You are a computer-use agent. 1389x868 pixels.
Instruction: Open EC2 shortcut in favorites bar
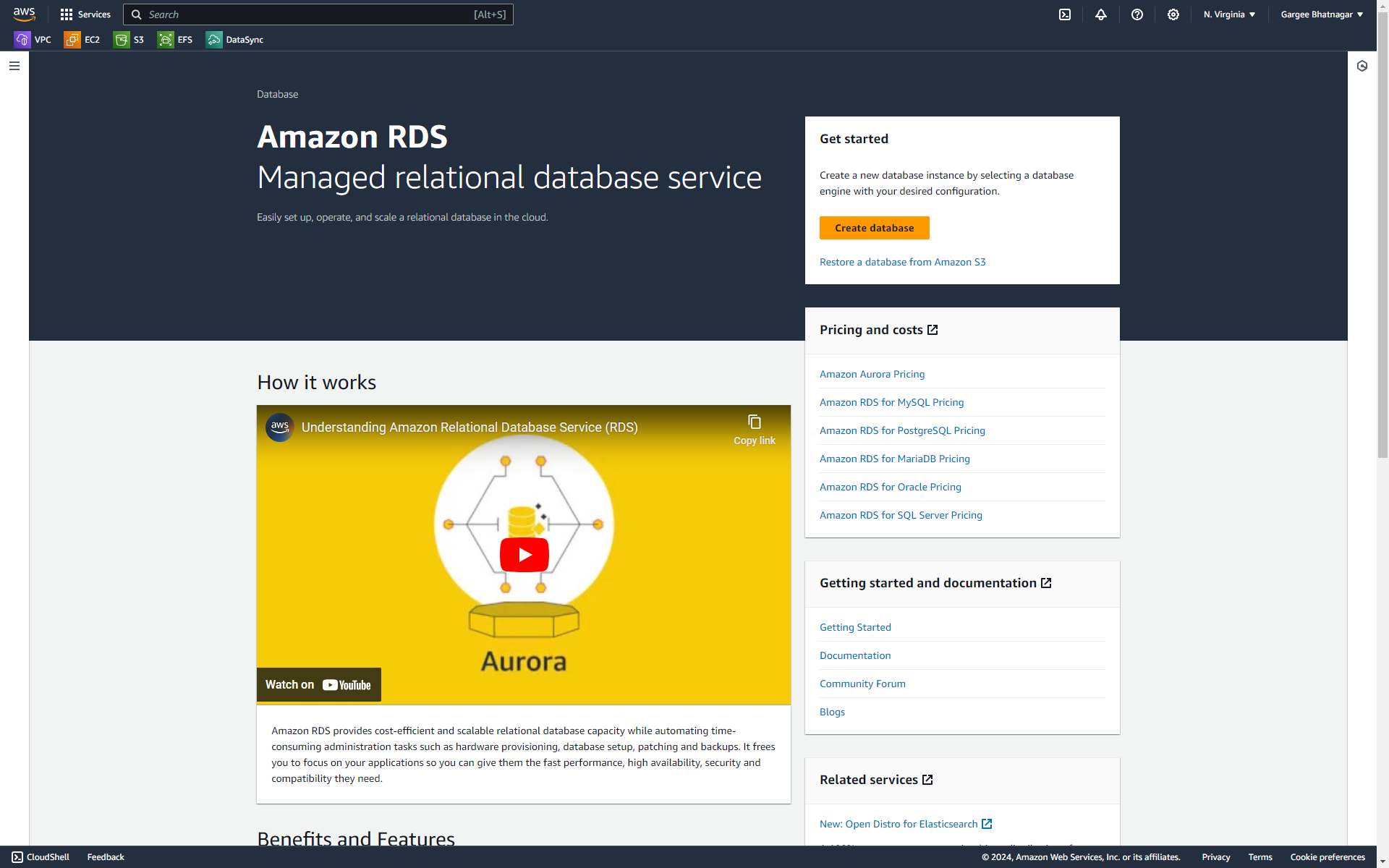point(82,40)
